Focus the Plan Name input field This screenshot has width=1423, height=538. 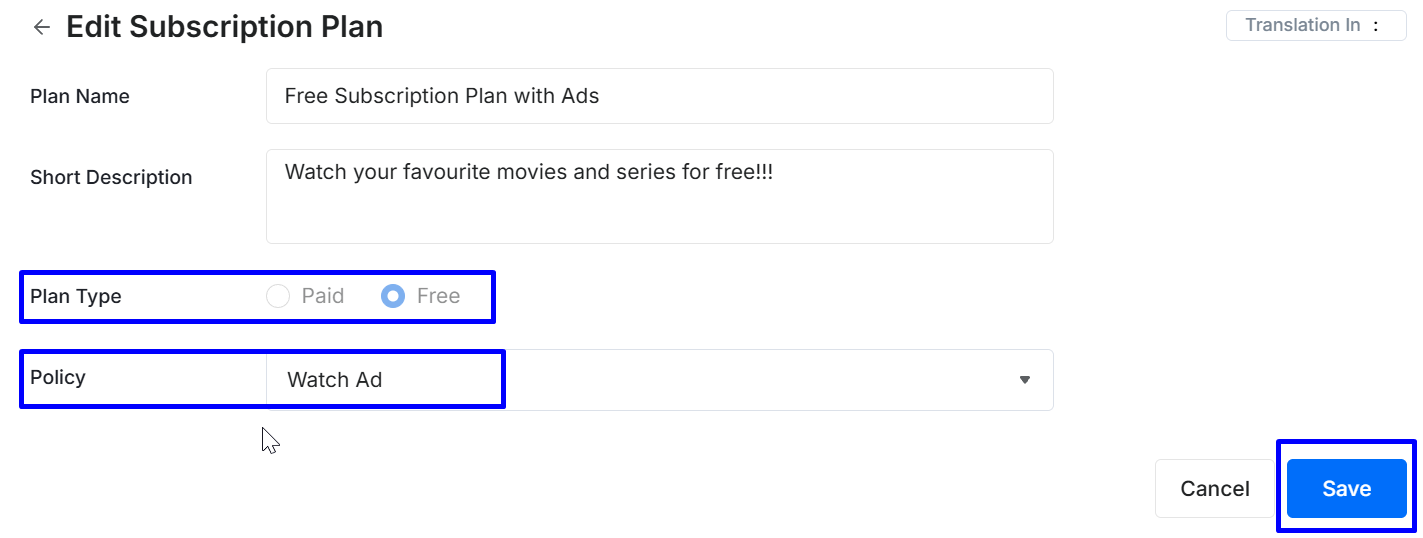659,96
